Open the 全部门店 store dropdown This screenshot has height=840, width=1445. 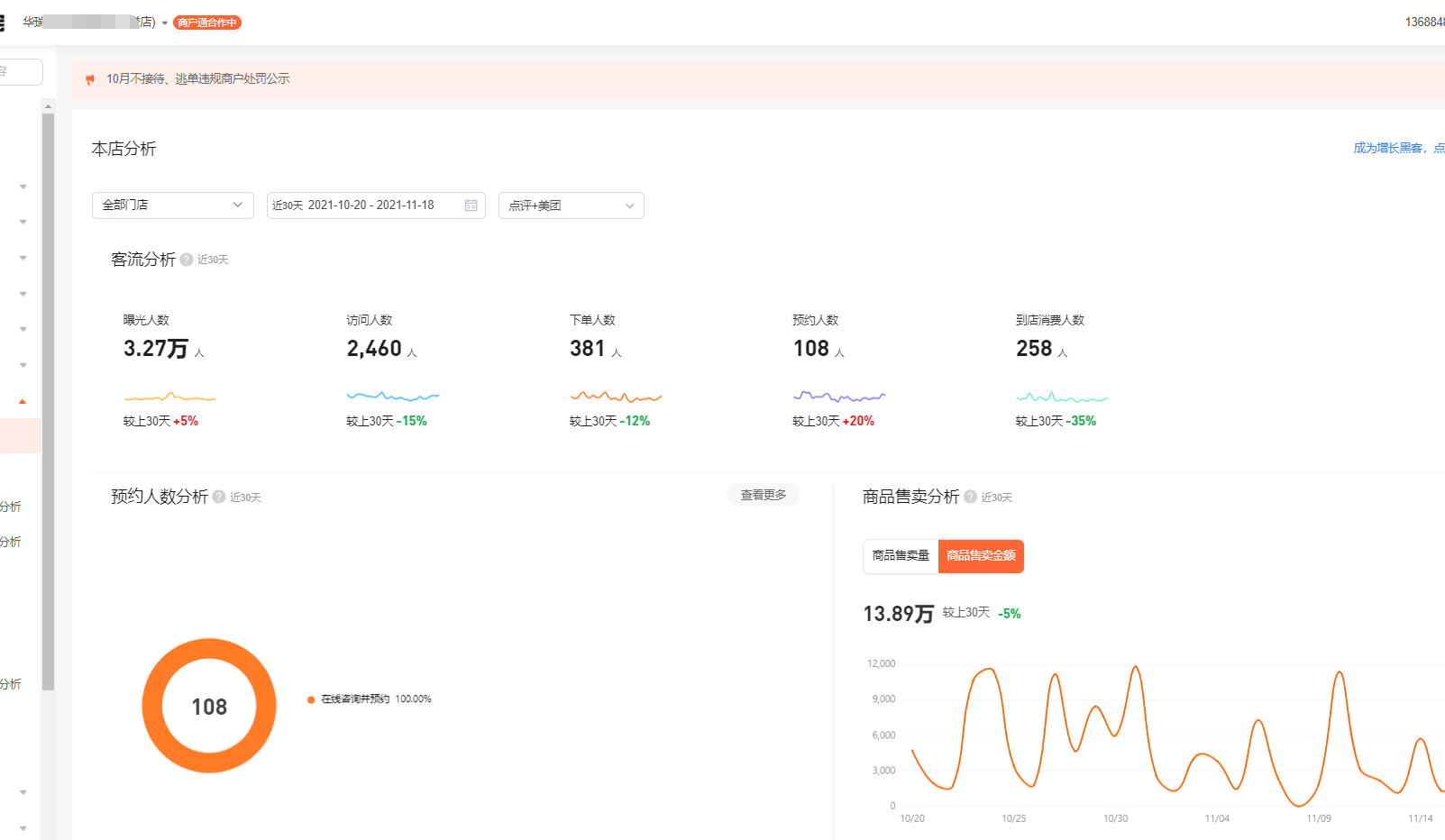(x=173, y=205)
